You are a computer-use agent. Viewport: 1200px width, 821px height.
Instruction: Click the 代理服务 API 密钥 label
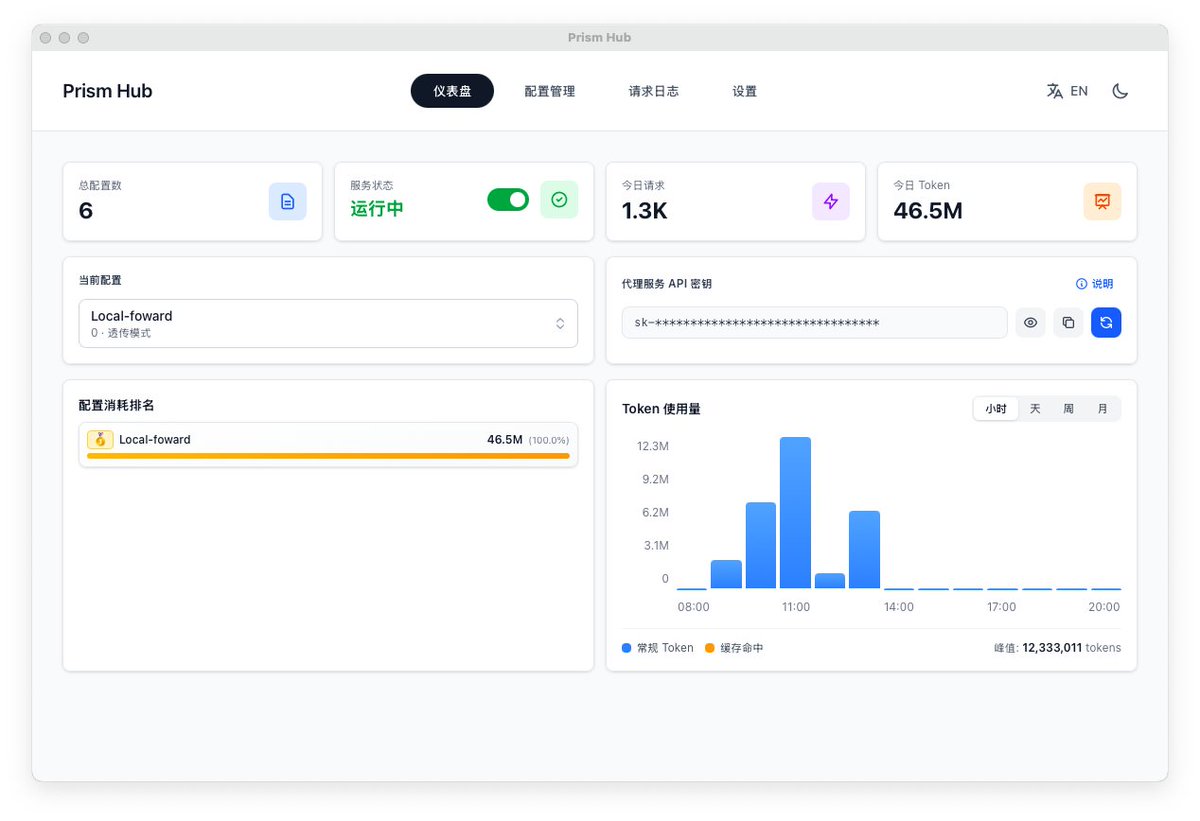667,284
